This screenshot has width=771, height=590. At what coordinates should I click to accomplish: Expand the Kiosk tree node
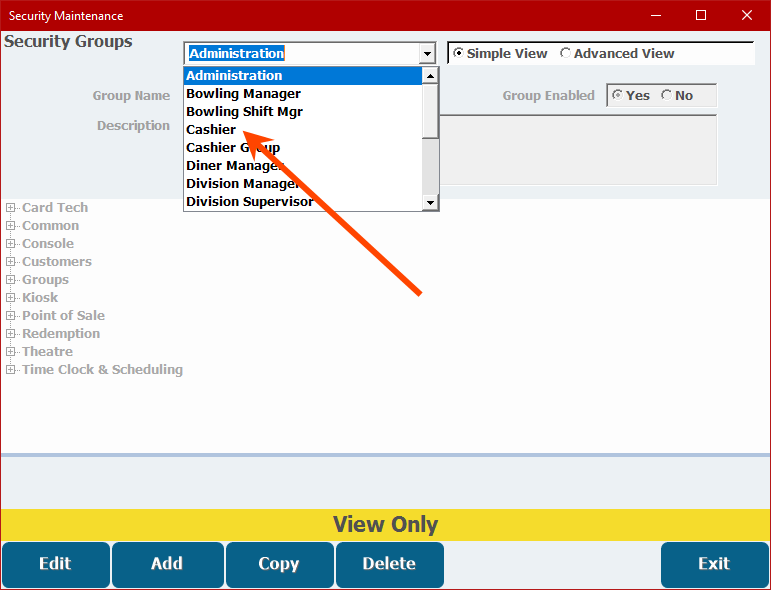pyautogui.click(x=11, y=298)
